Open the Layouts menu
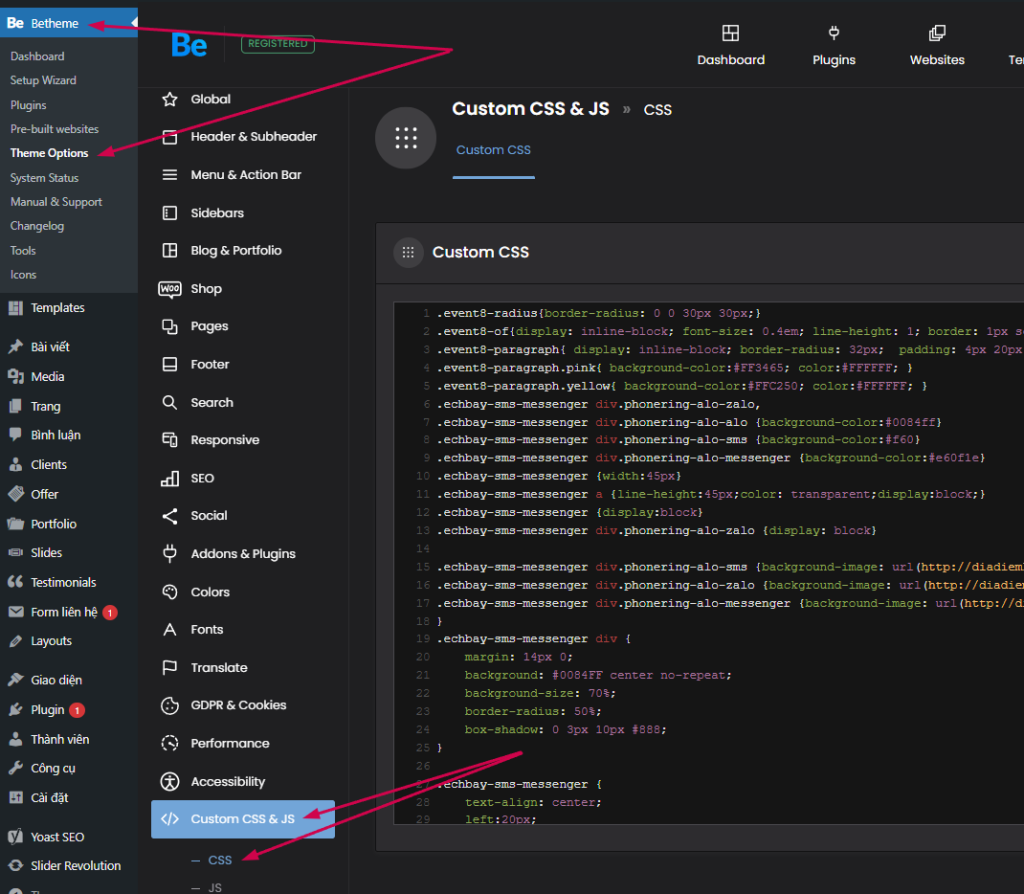Screen dimensions: 1024x894 (51, 641)
